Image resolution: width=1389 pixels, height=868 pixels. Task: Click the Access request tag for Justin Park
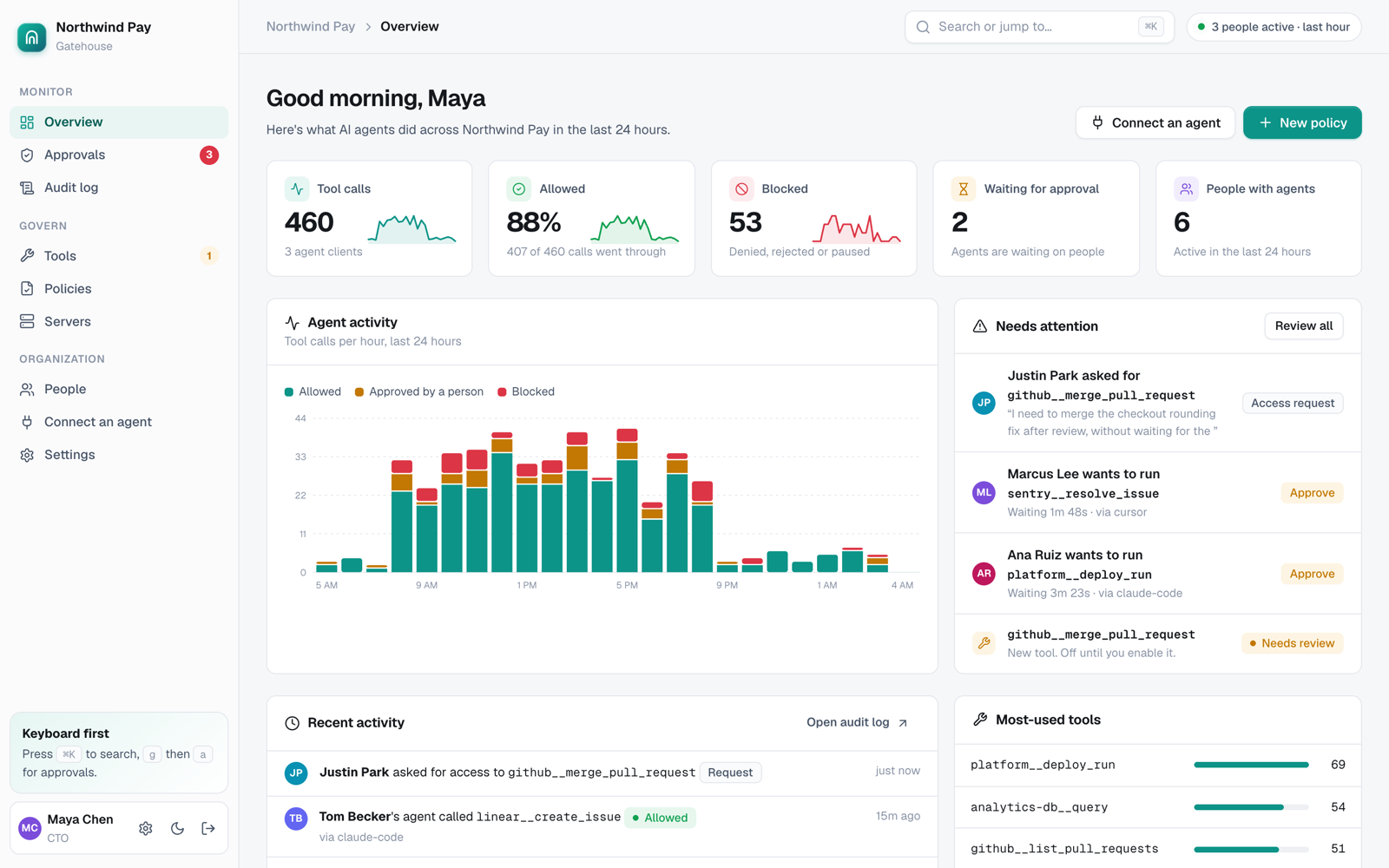click(x=1293, y=403)
